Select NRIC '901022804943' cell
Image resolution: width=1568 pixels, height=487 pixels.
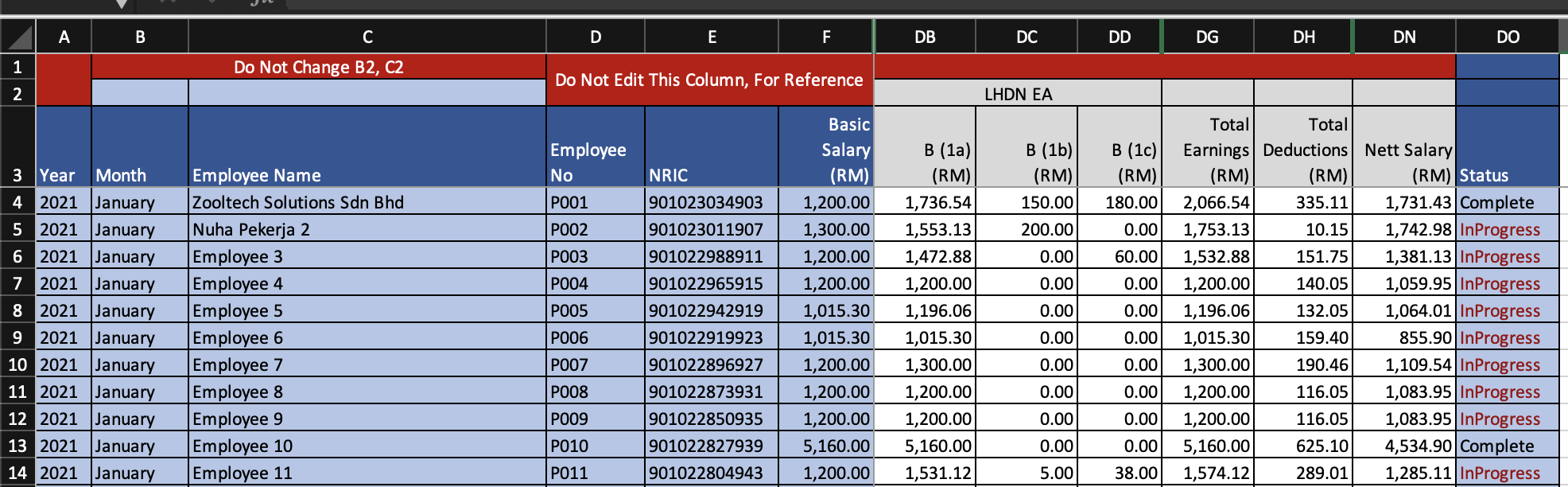click(x=712, y=473)
